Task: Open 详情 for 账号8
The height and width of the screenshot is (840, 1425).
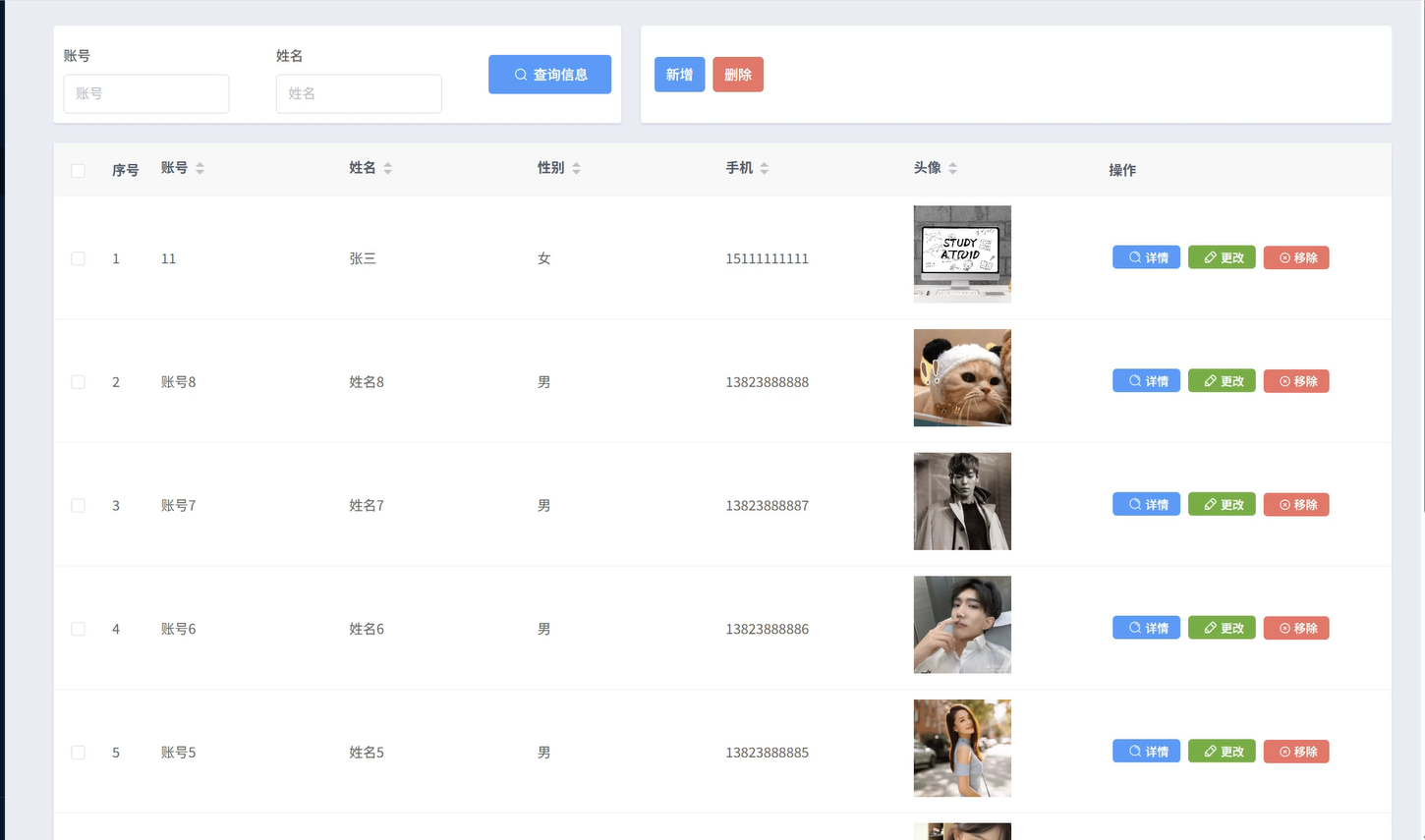Action: (x=1147, y=381)
